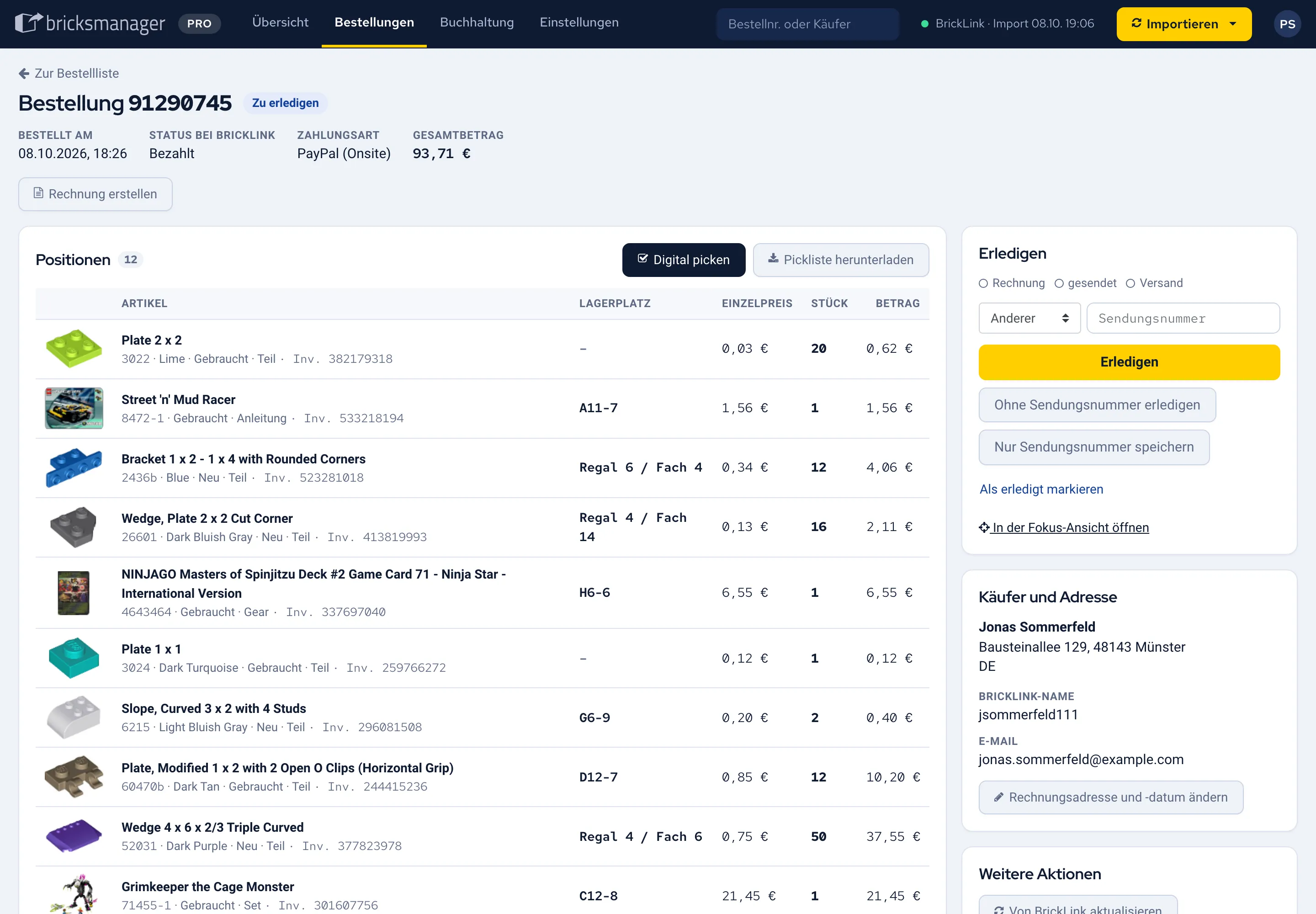
Task: Toggle the Rechnung status circle
Action: click(x=983, y=283)
